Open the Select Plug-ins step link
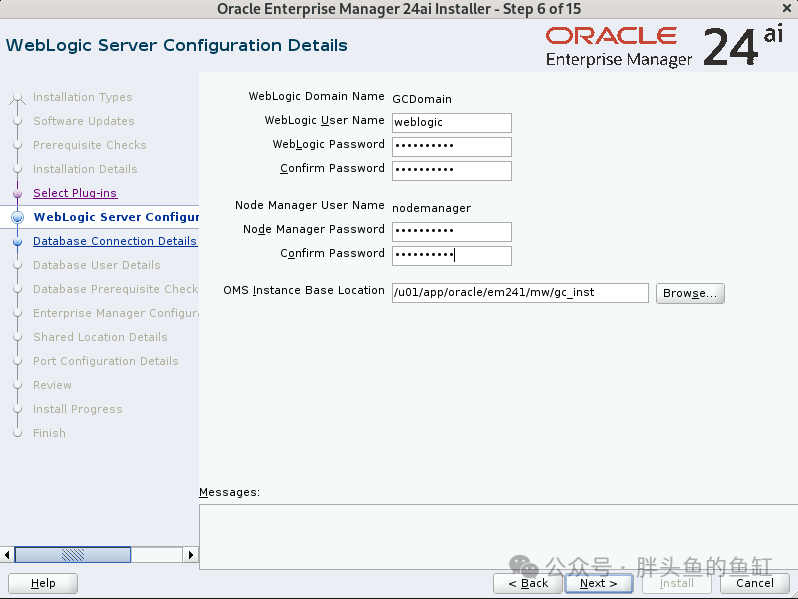 (75, 193)
